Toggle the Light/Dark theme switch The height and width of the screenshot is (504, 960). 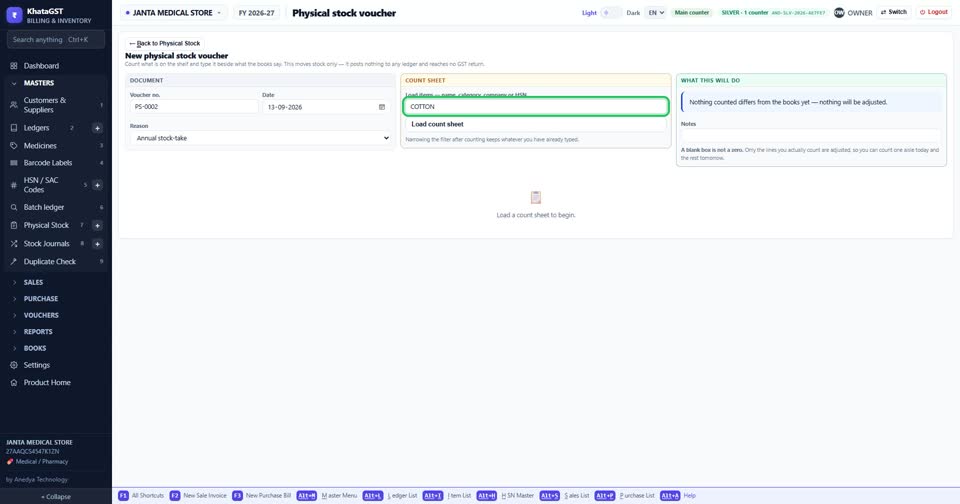click(610, 12)
